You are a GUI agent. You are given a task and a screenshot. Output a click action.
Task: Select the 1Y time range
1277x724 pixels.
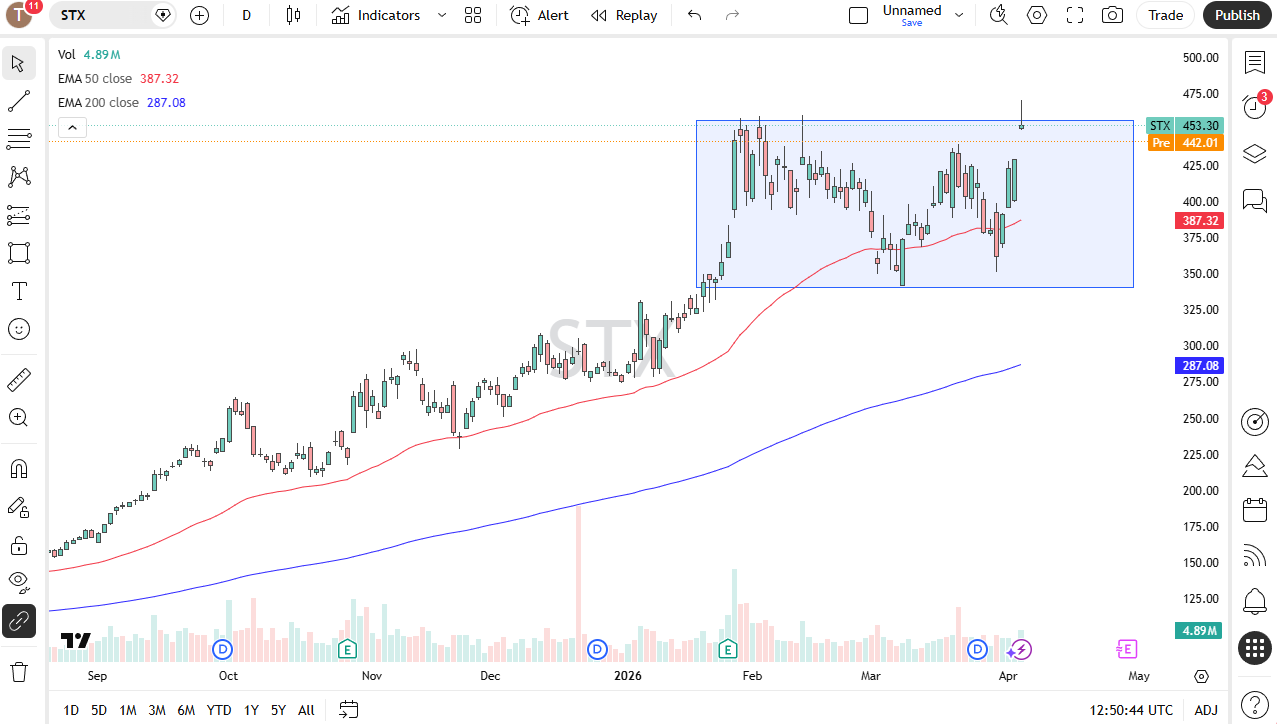pyautogui.click(x=251, y=710)
